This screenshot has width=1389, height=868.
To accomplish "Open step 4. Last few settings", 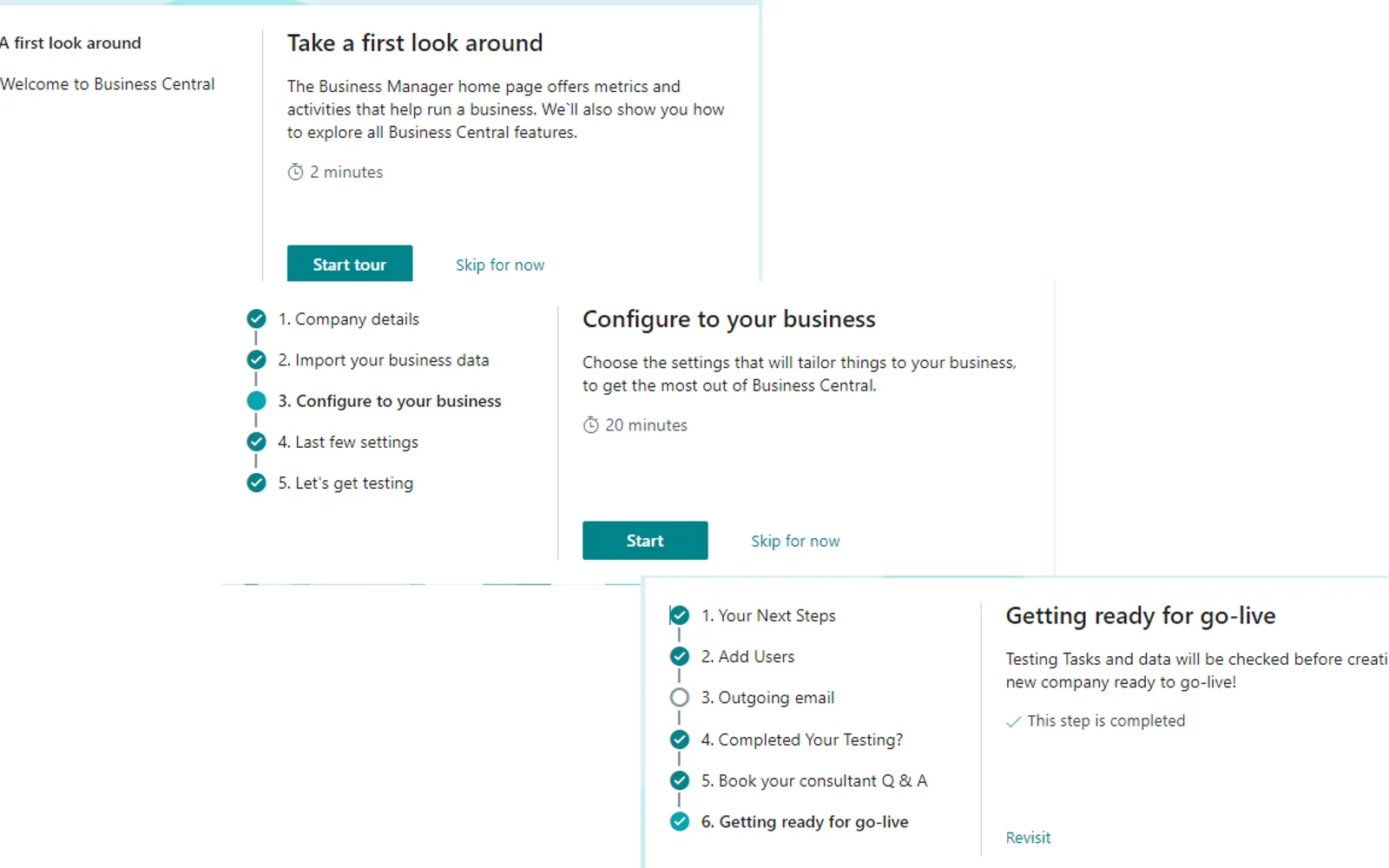I will [x=348, y=442].
